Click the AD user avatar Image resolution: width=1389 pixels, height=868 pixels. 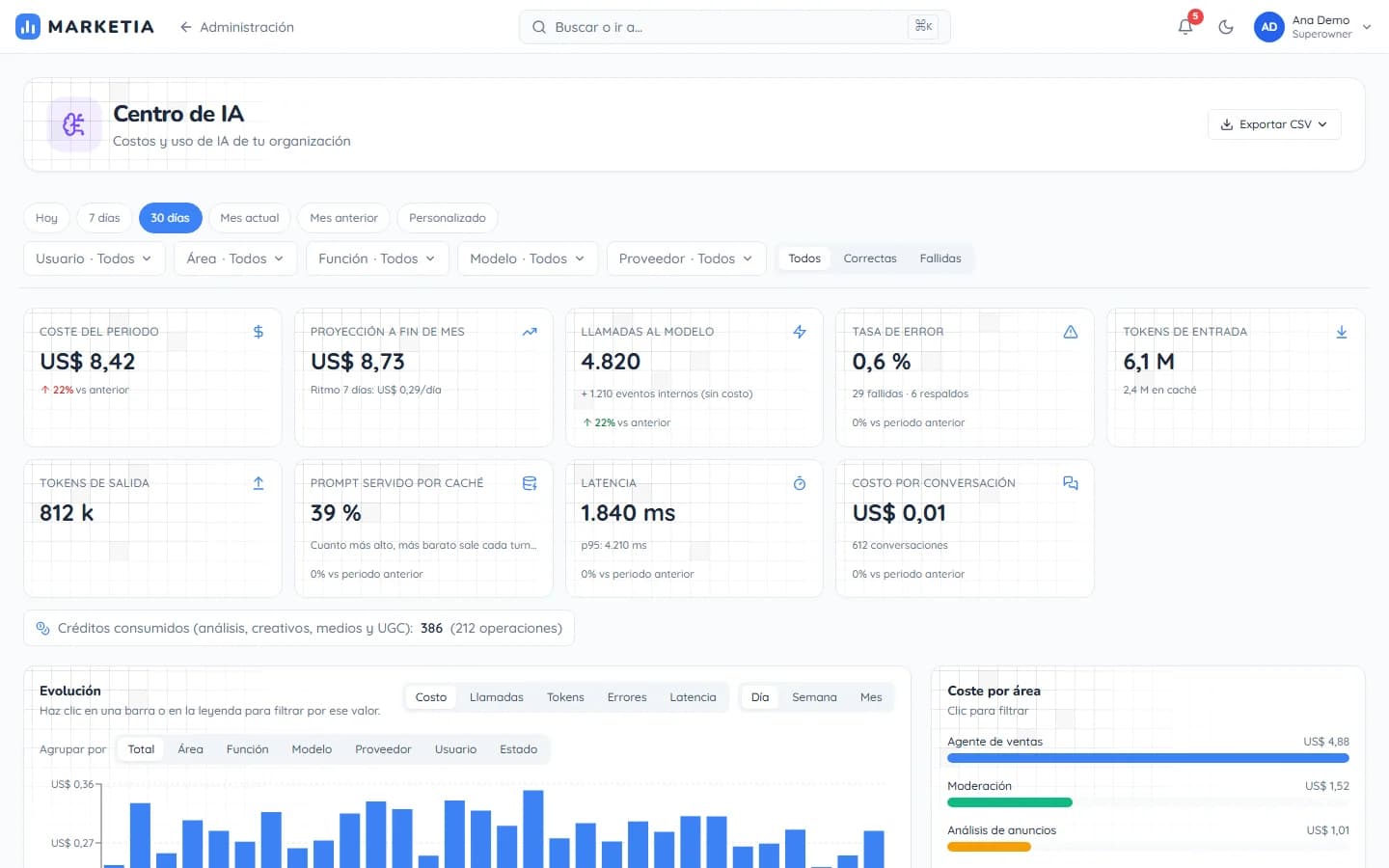[1269, 27]
